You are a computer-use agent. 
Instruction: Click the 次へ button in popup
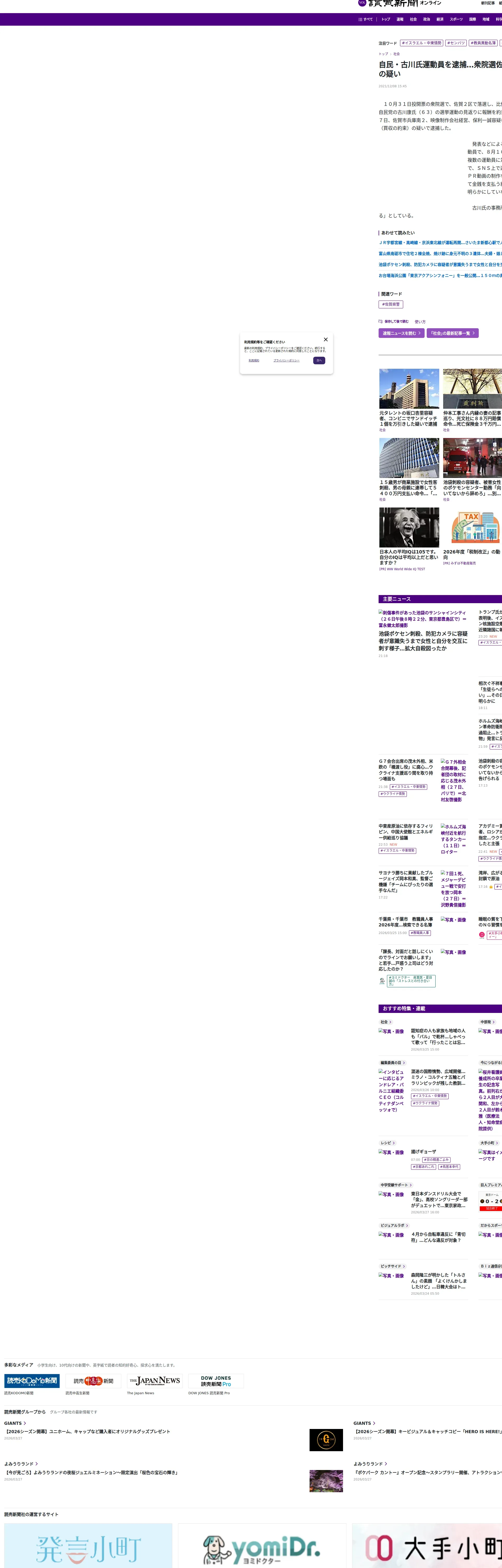click(319, 360)
